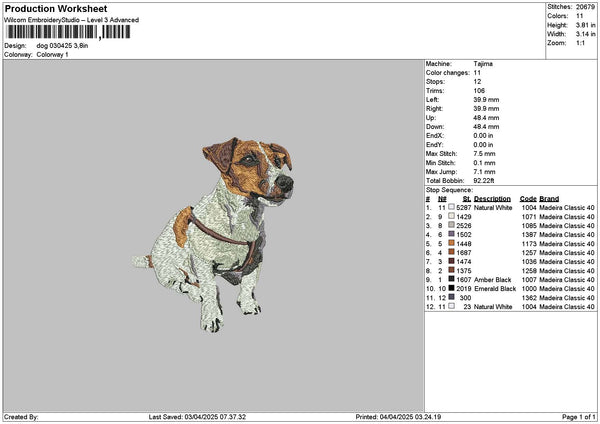
Task: Click the brown swatch for code 1258
Action: [452, 270]
